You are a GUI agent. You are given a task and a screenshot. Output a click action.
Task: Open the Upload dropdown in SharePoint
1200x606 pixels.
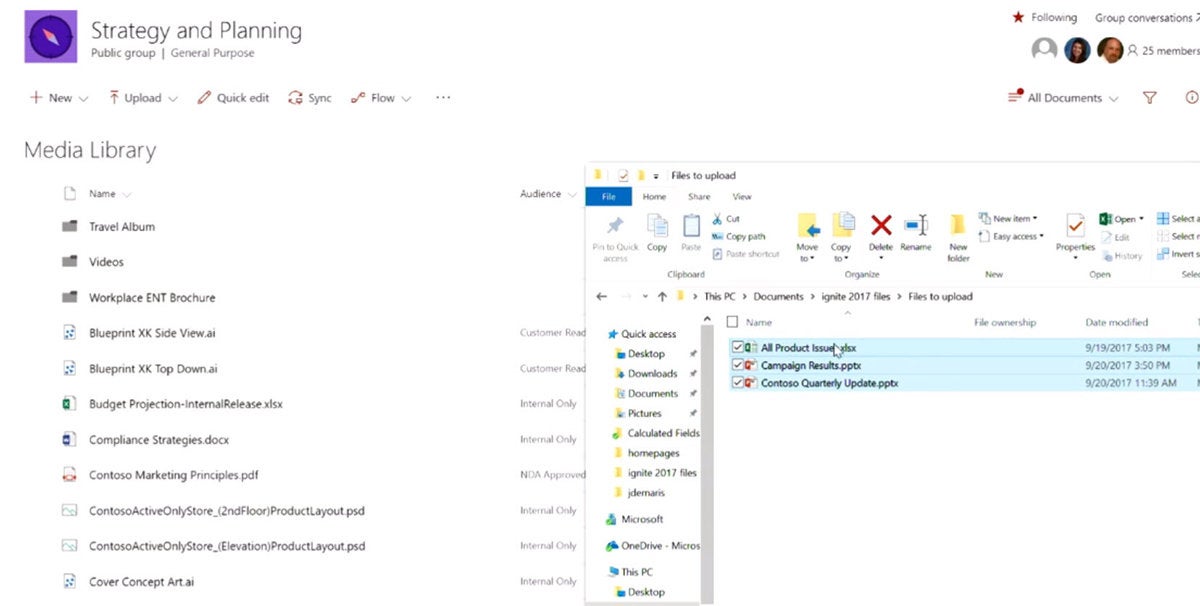point(143,98)
